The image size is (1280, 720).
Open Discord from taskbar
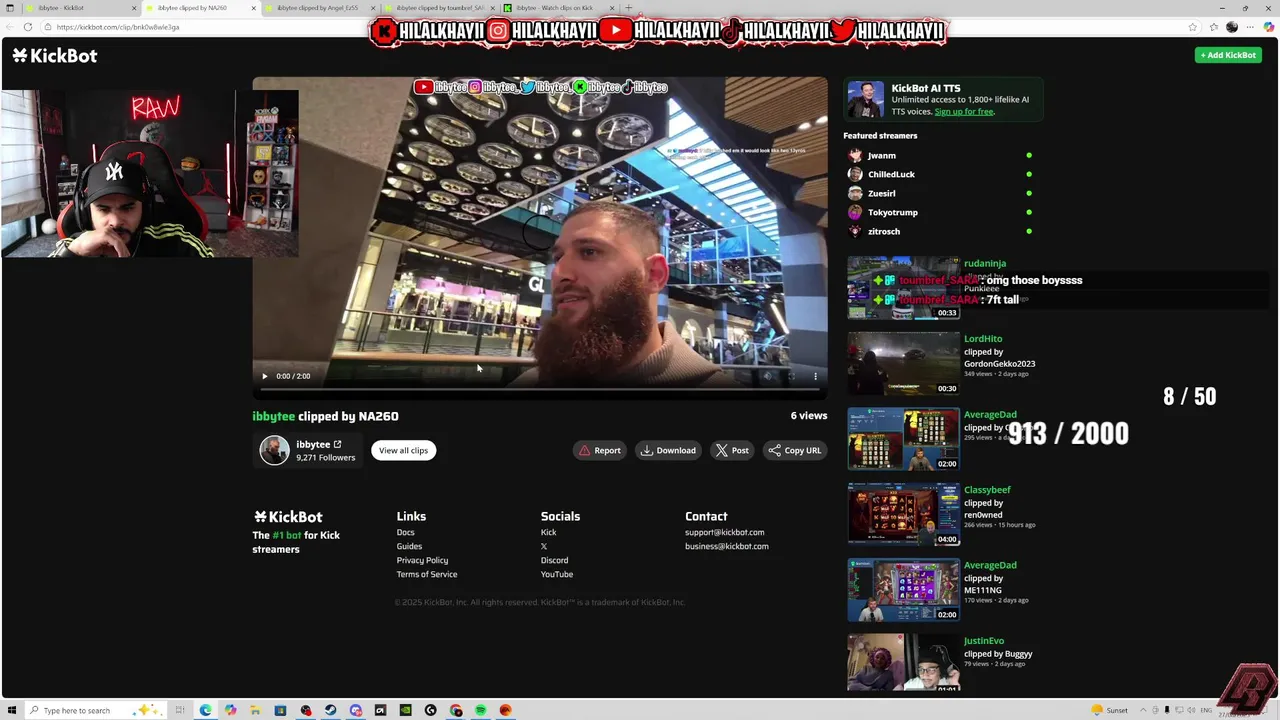[355, 710]
